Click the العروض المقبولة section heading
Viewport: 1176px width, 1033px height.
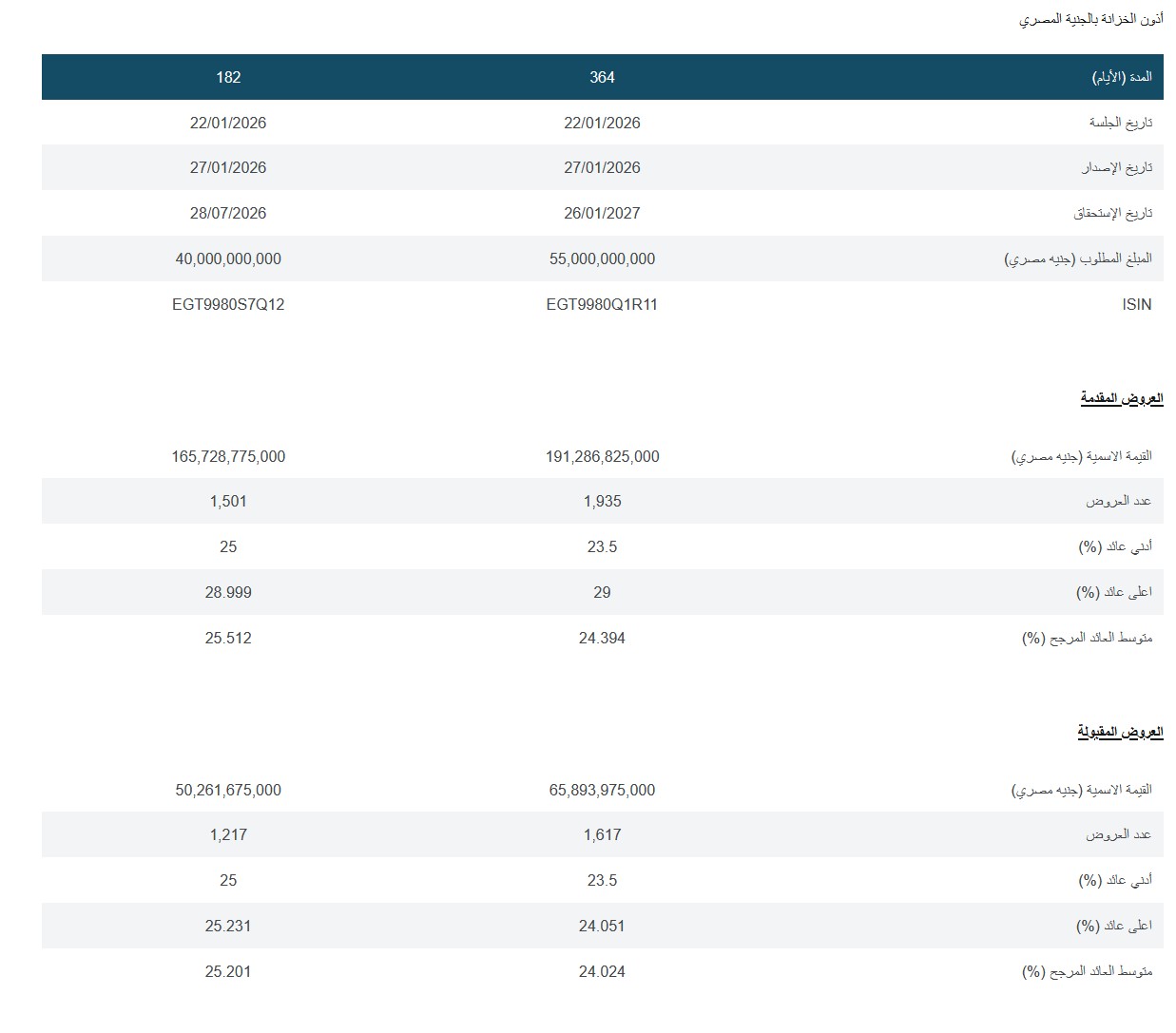coord(1120,732)
